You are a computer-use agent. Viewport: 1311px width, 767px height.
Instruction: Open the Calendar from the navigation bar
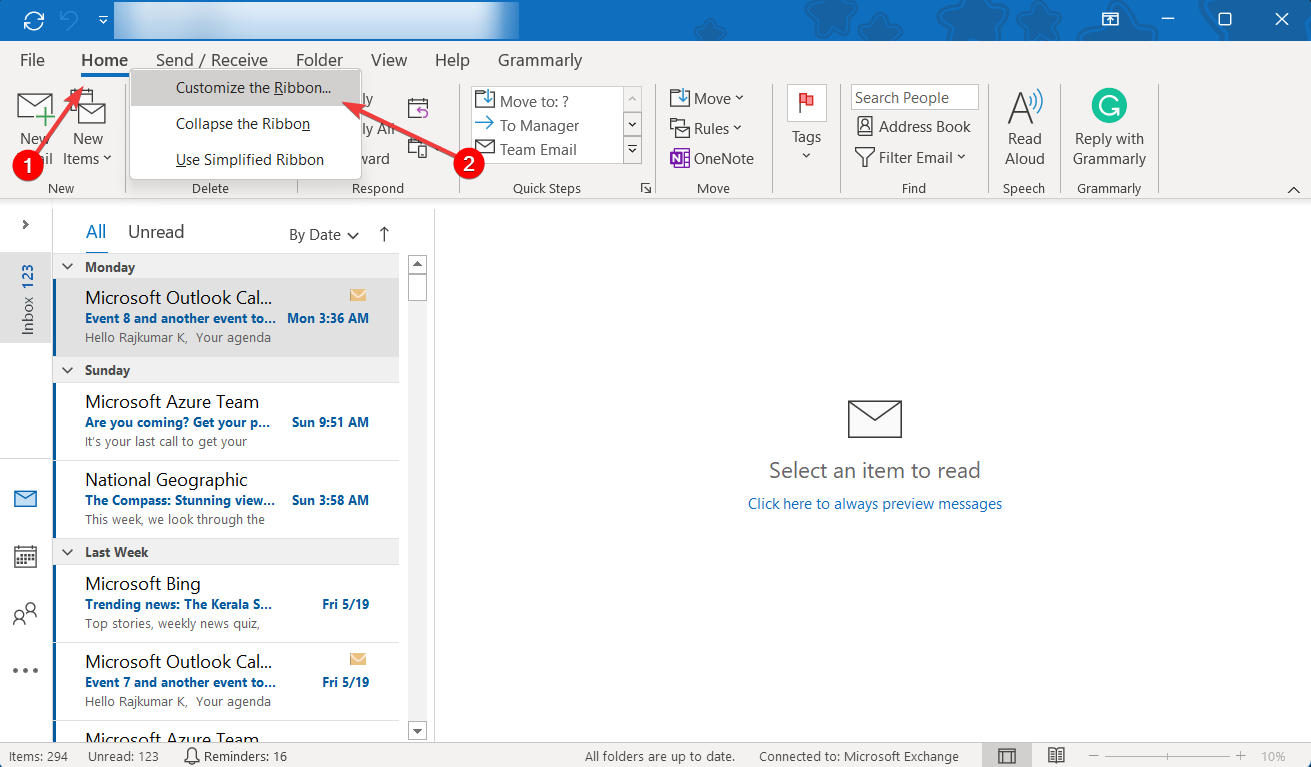point(25,556)
